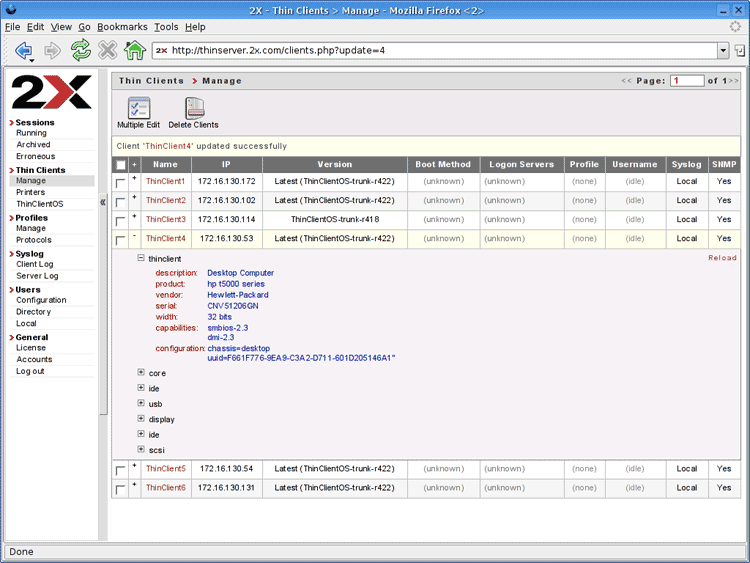This screenshot has width=750, height=563.
Task: Open the Tools menu
Action: (x=166, y=27)
